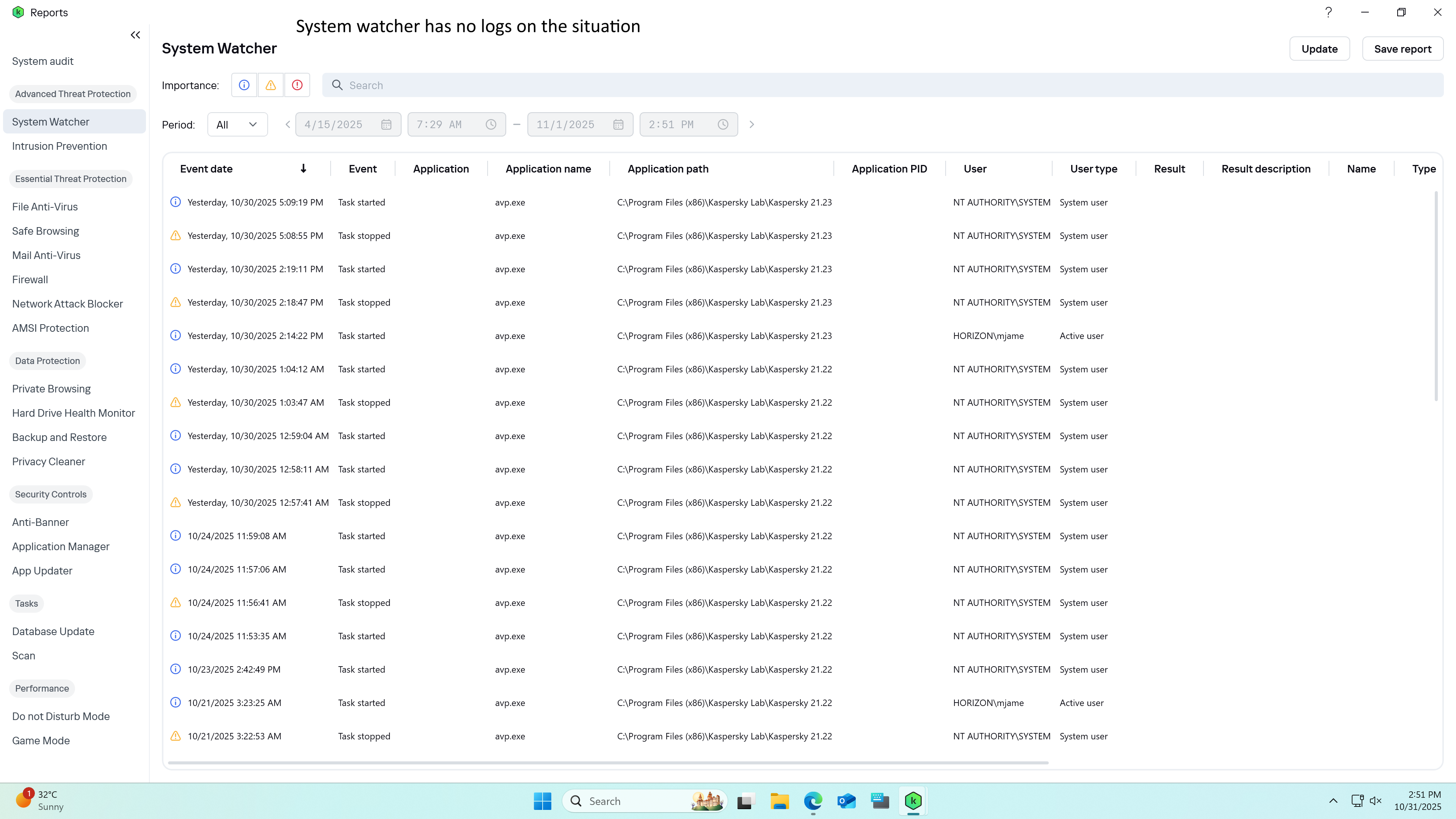Click the Event column header

tap(363, 169)
